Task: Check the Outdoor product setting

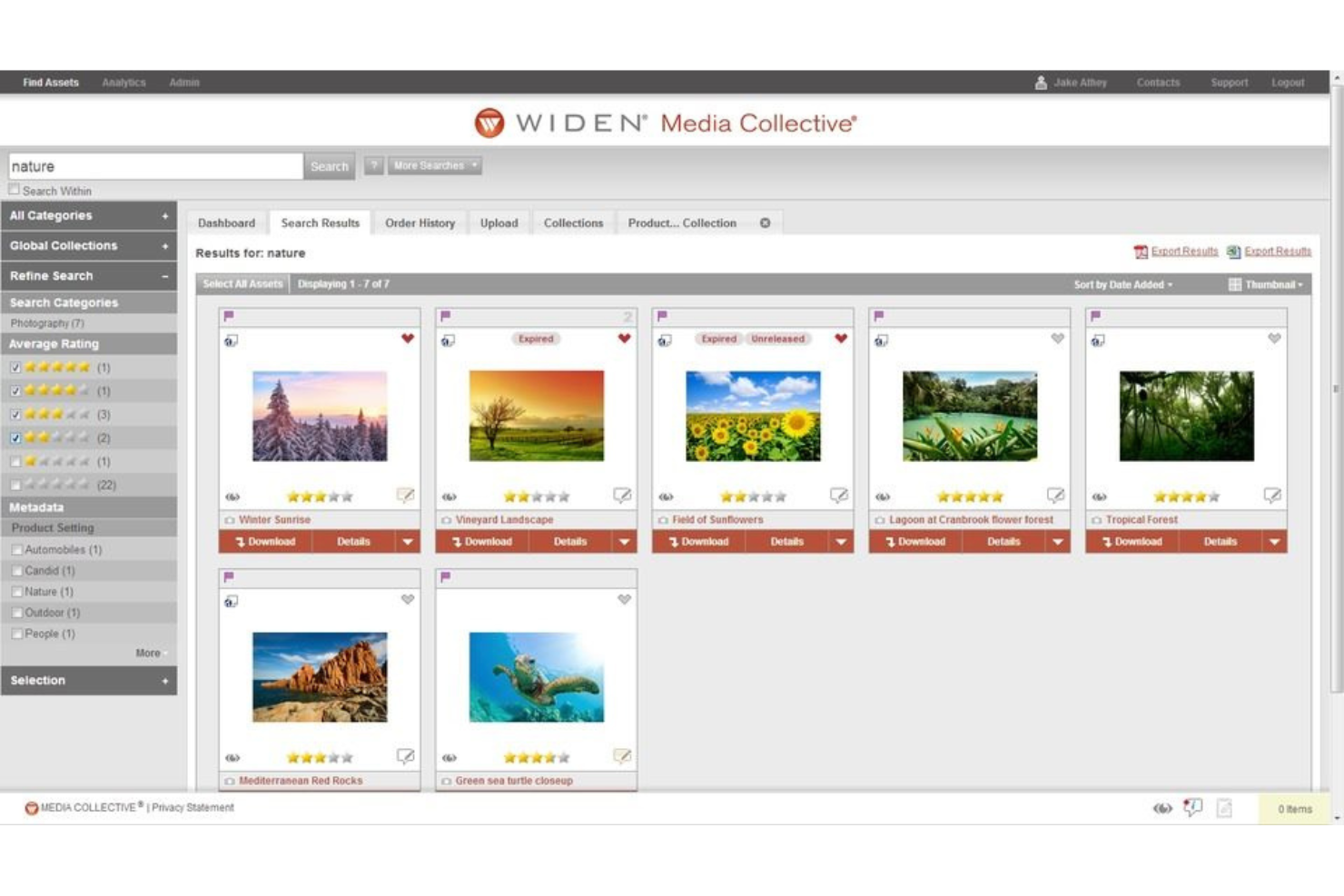Action: [17, 613]
